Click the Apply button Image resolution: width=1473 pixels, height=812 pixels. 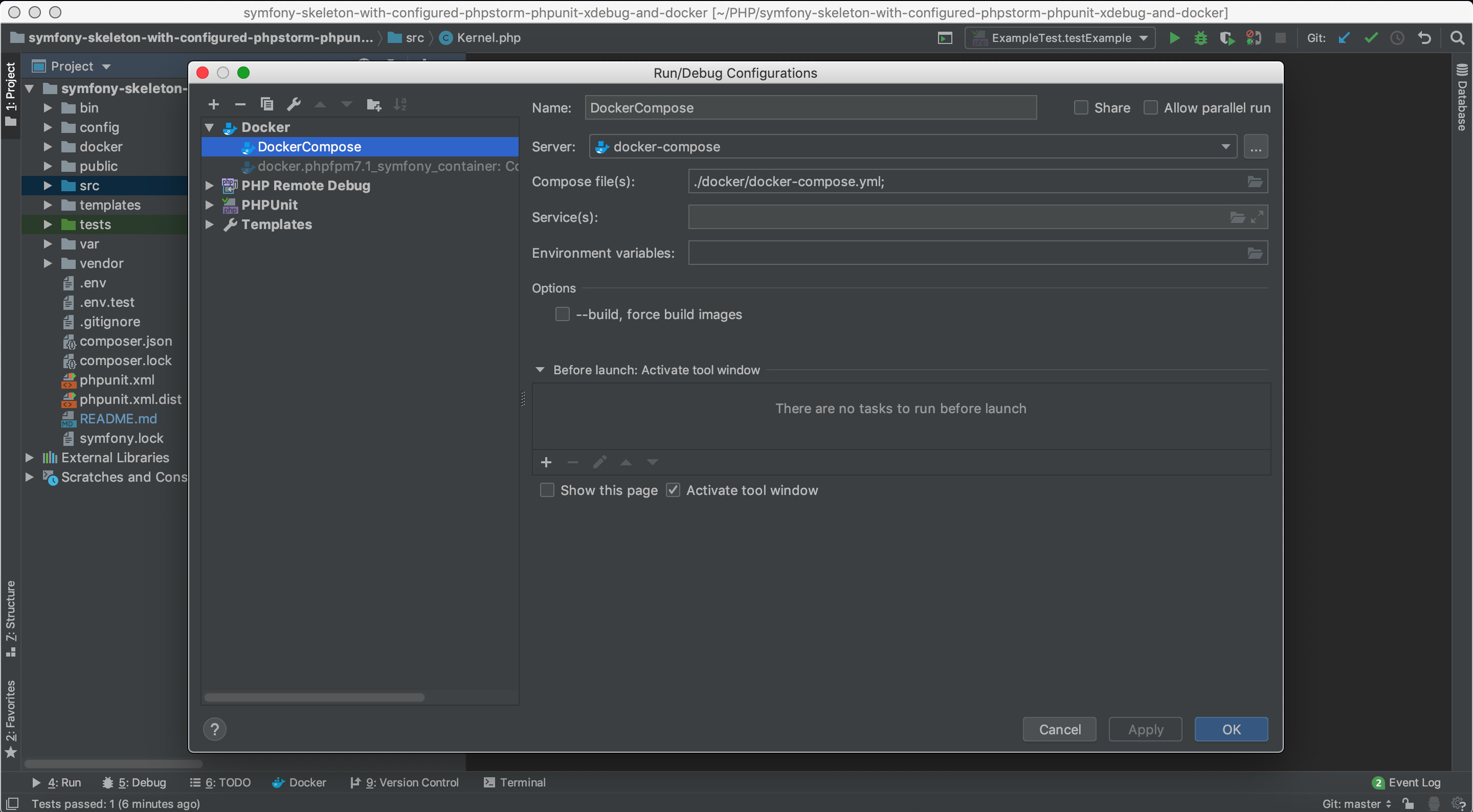click(x=1145, y=729)
